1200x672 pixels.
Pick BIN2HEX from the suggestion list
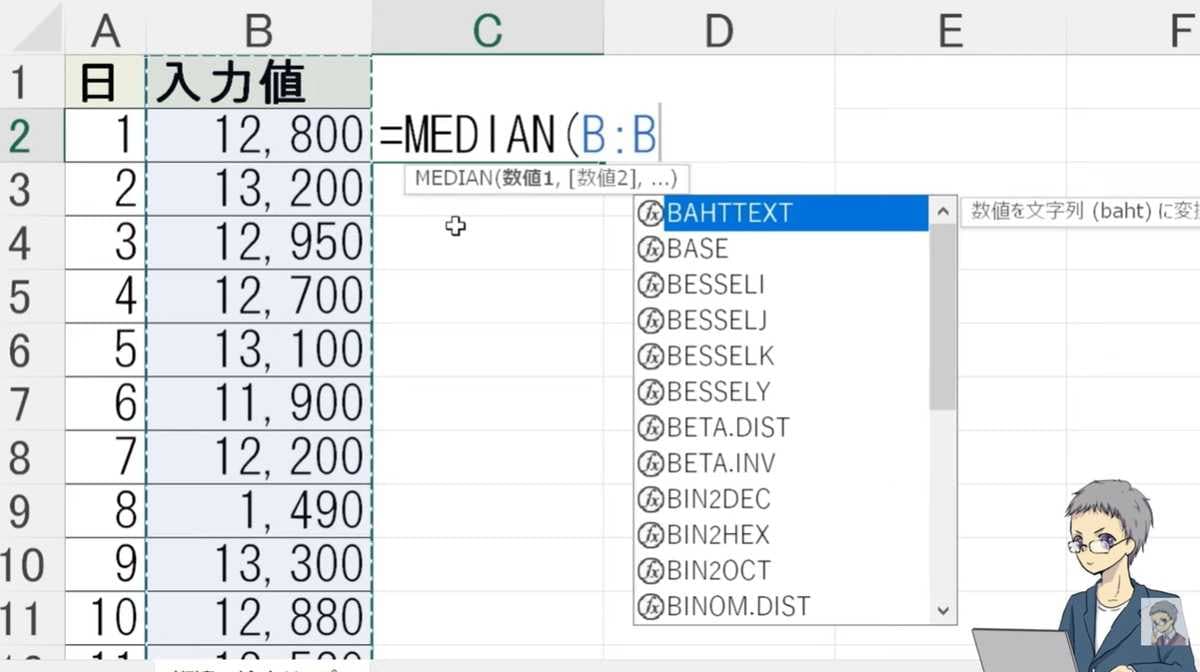(x=718, y=535)
